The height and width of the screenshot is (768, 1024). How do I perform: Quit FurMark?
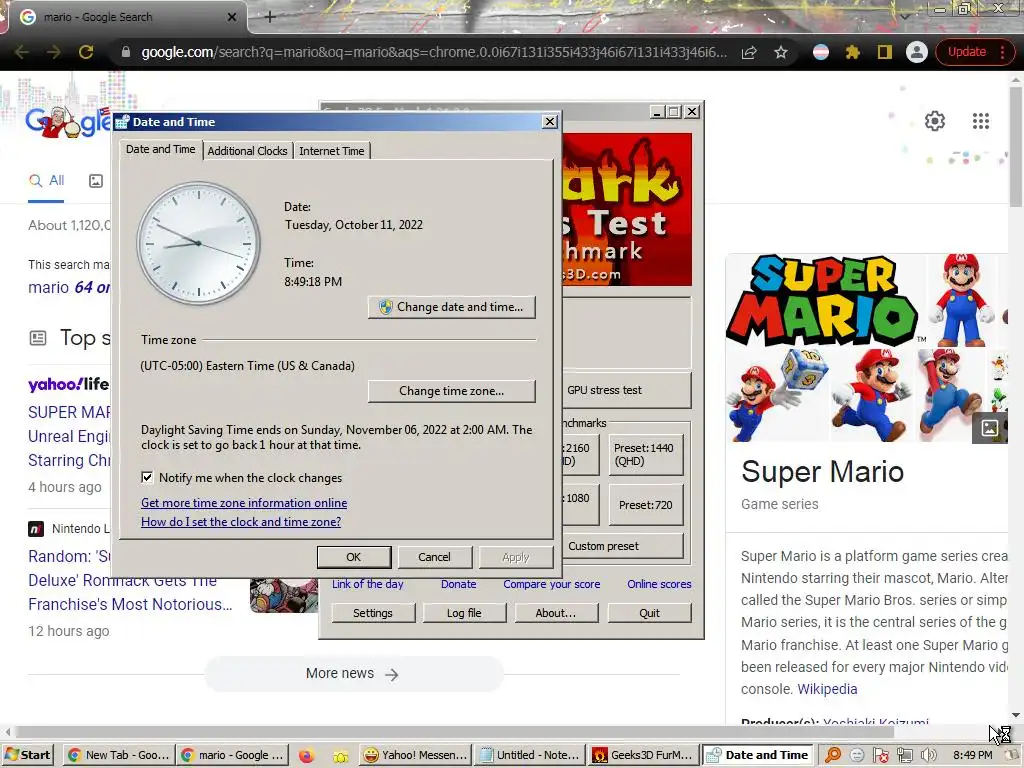click(x=649, y=613)
